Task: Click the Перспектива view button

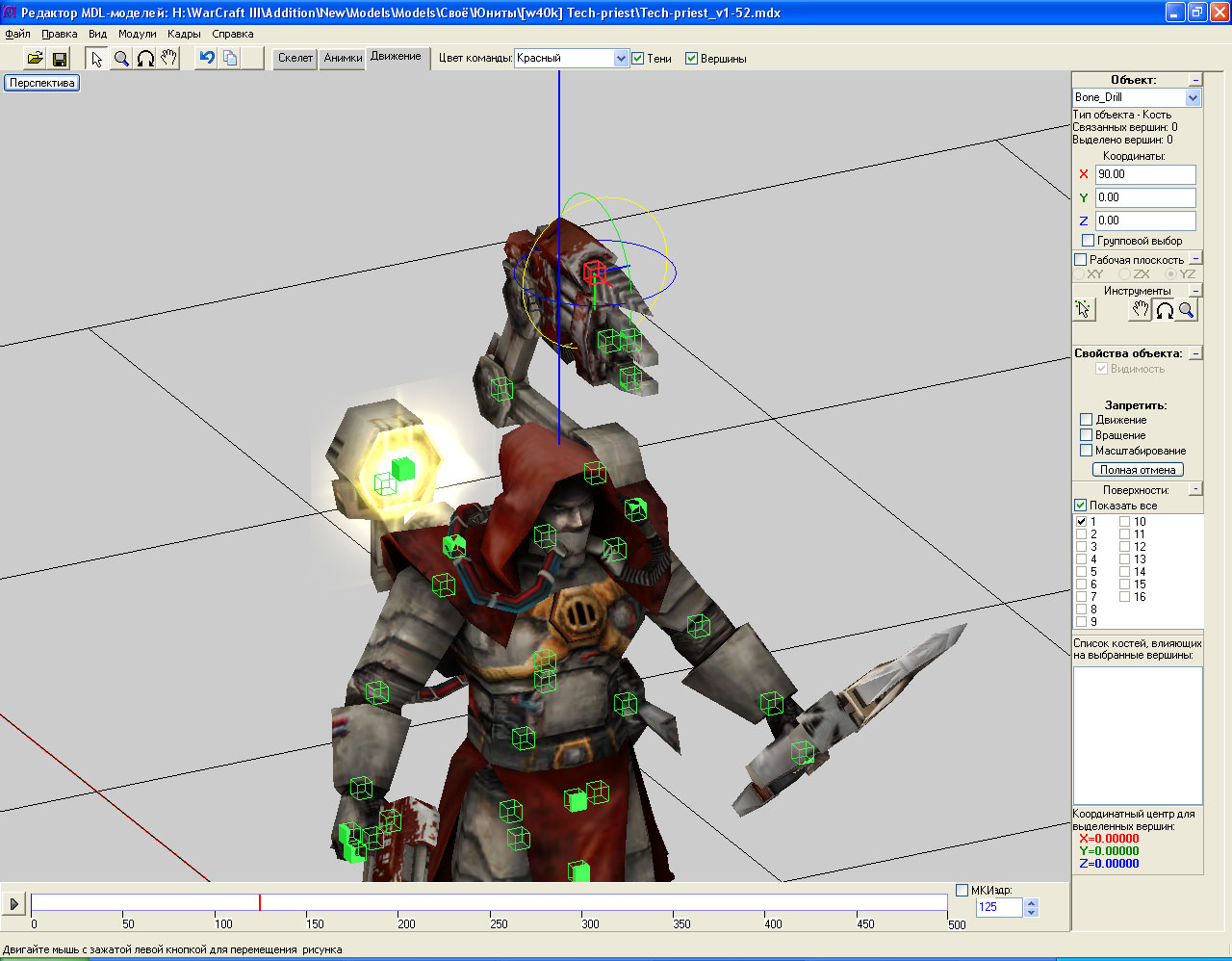Action: point(41,83)
